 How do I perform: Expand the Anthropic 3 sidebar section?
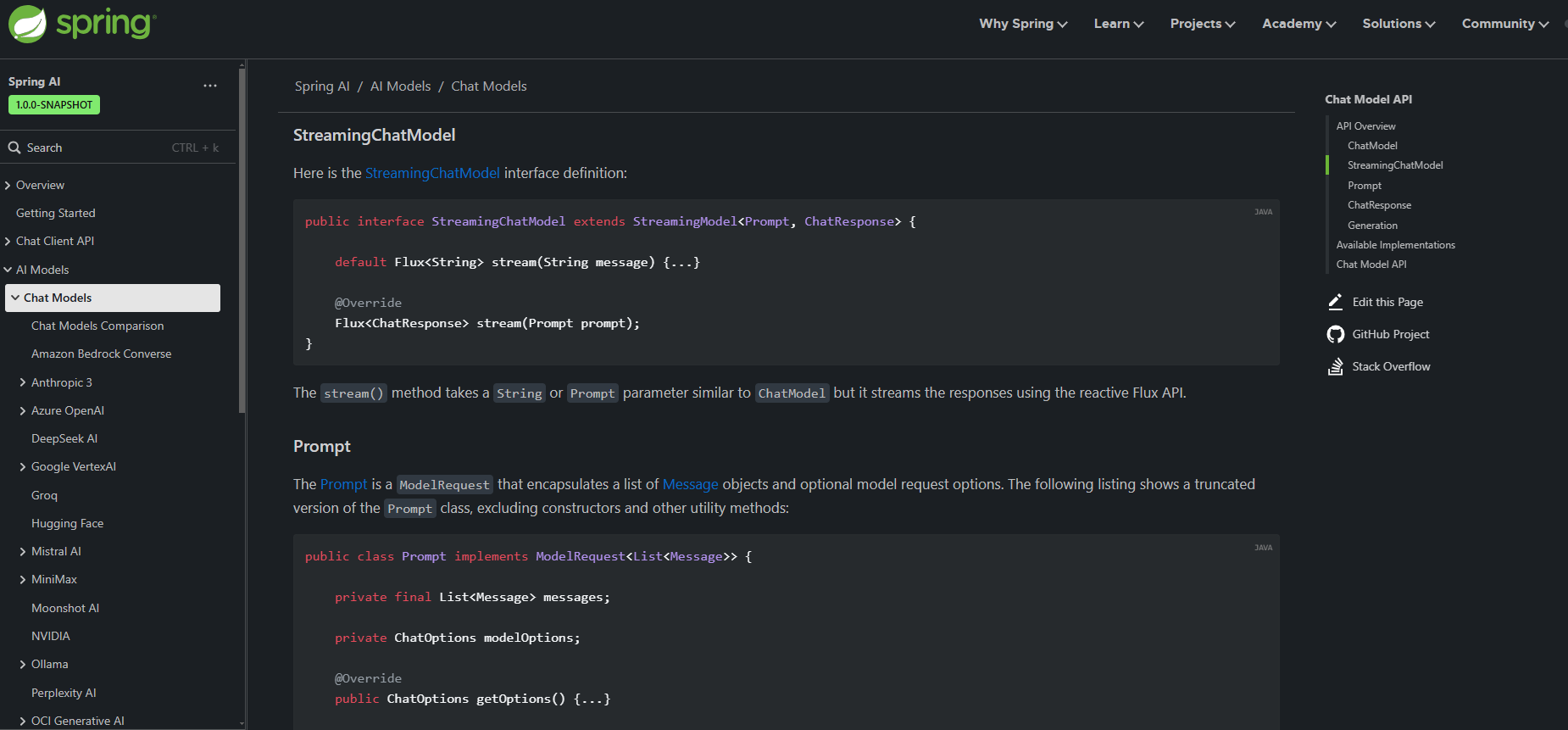23,382
